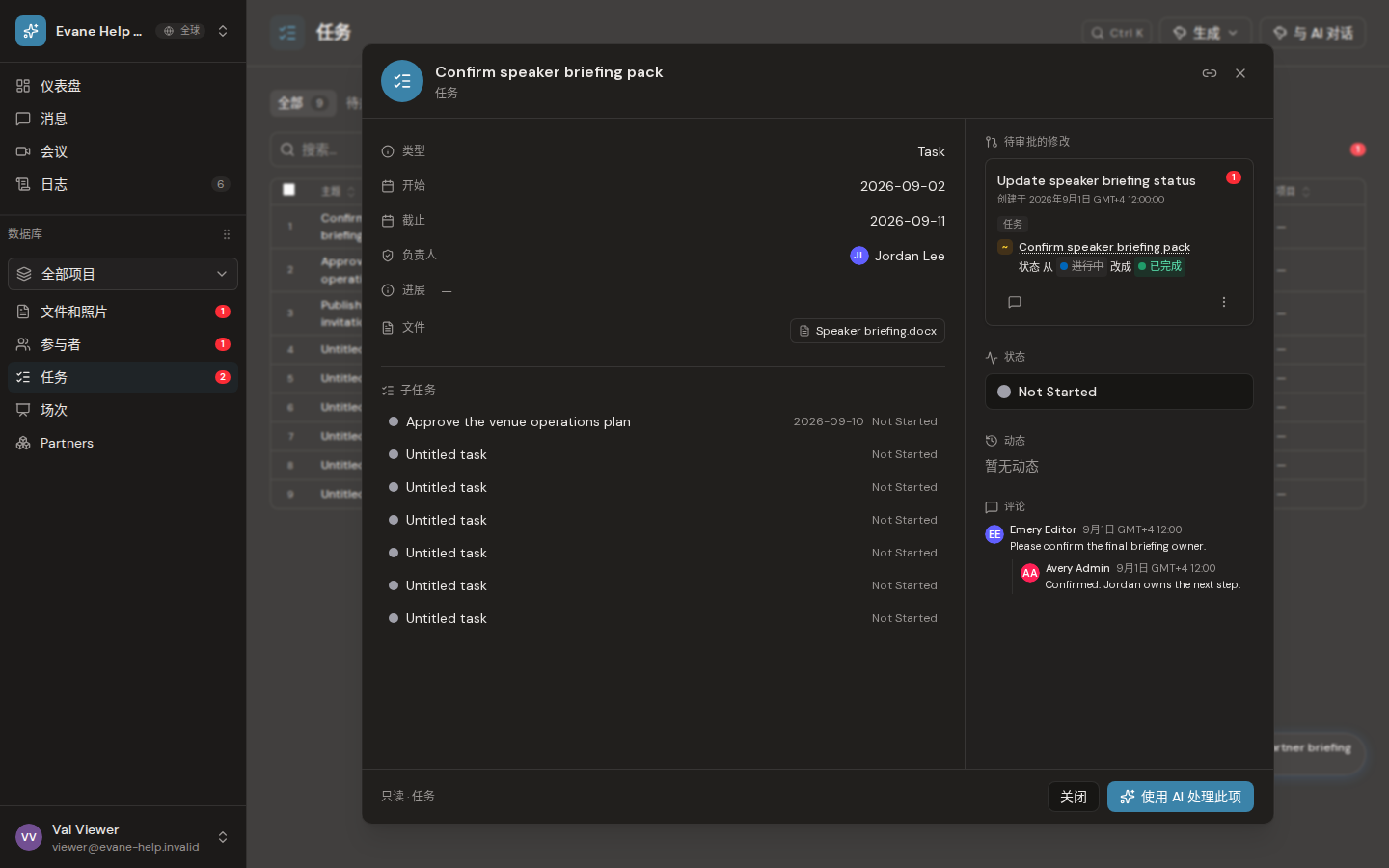Click the 任务 page header icon
This screenshot has height=868, width=1389.
pos(287,33)
